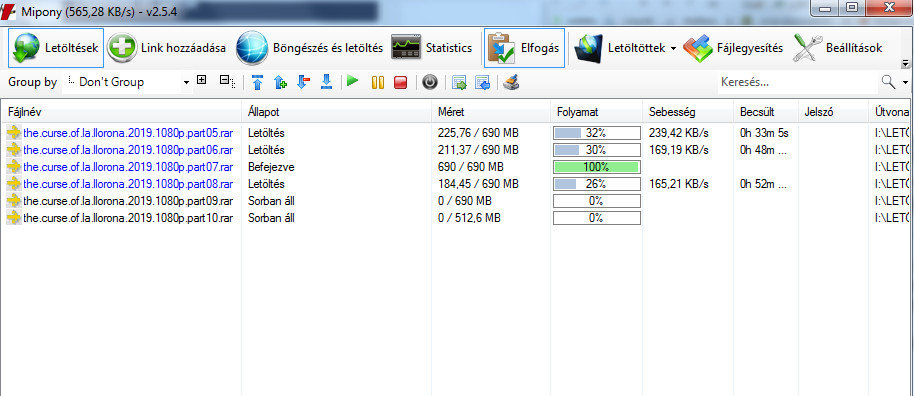Viewport: 914px width, 396px height.
Task: Click the Befejezve status cell
Action: (x=271, y=167)
